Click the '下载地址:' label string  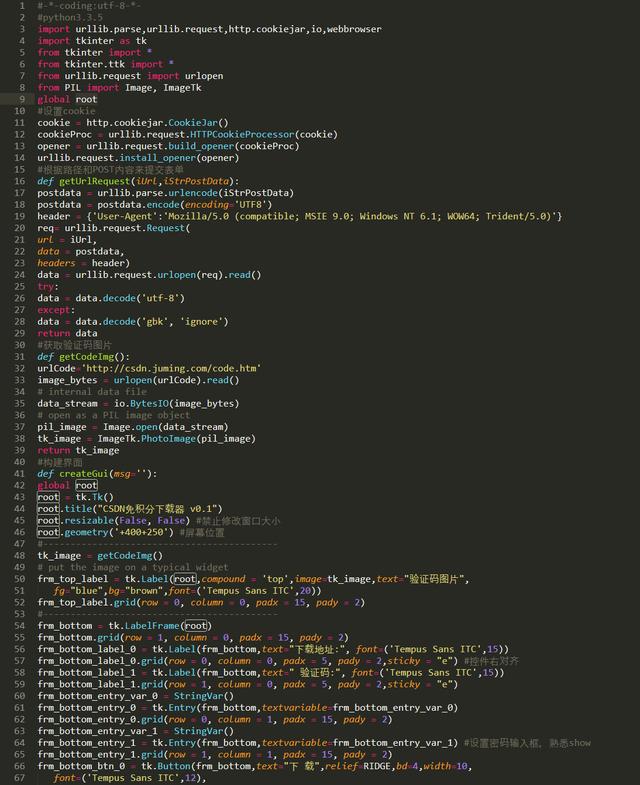[x=316, y=649]
